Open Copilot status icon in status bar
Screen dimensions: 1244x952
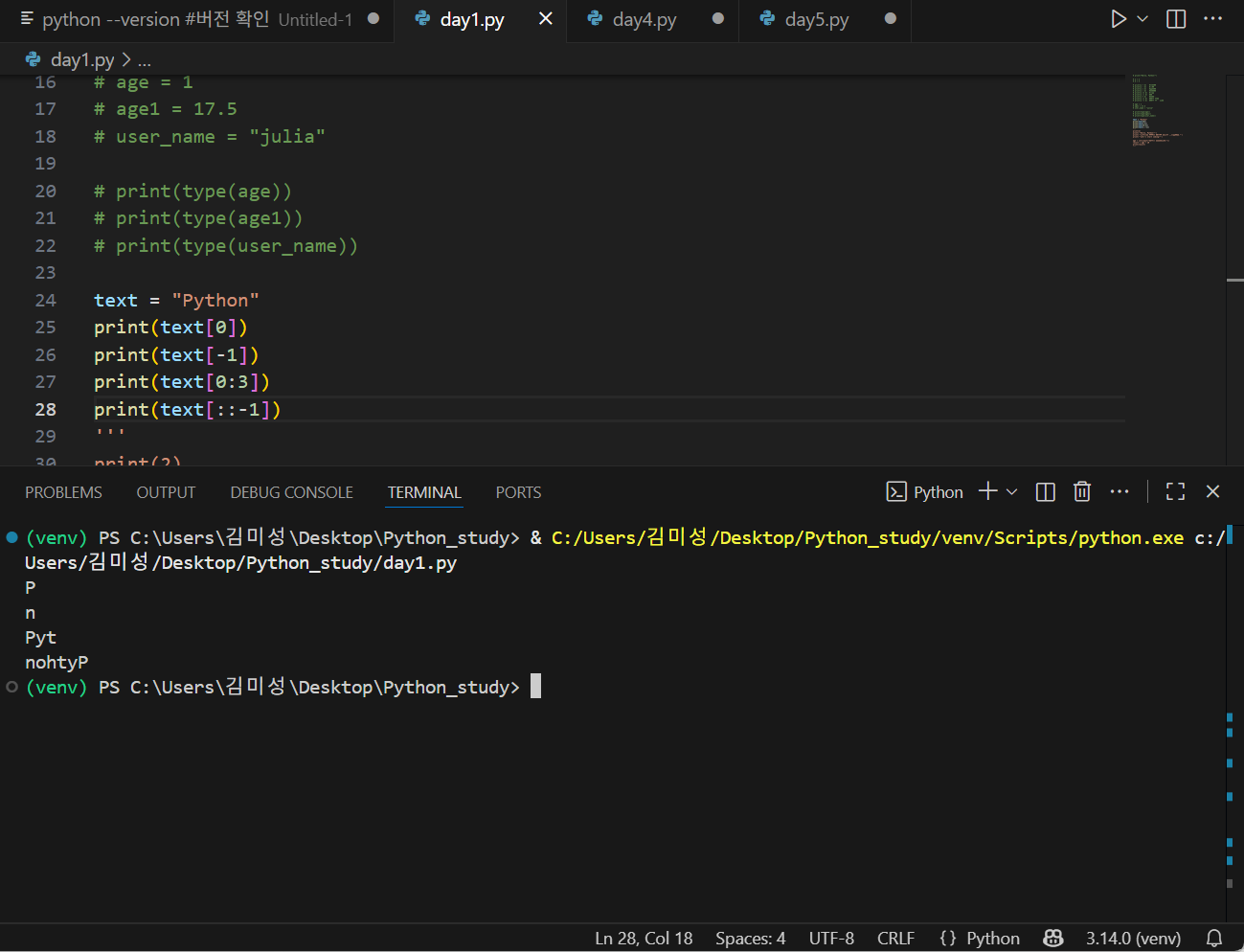pos(1052,939)
